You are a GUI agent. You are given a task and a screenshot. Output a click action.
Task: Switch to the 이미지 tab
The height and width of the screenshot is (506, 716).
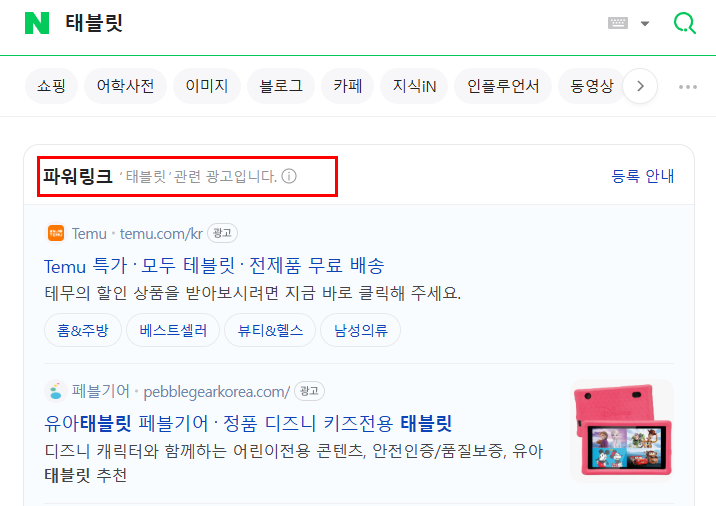point(207,86)
